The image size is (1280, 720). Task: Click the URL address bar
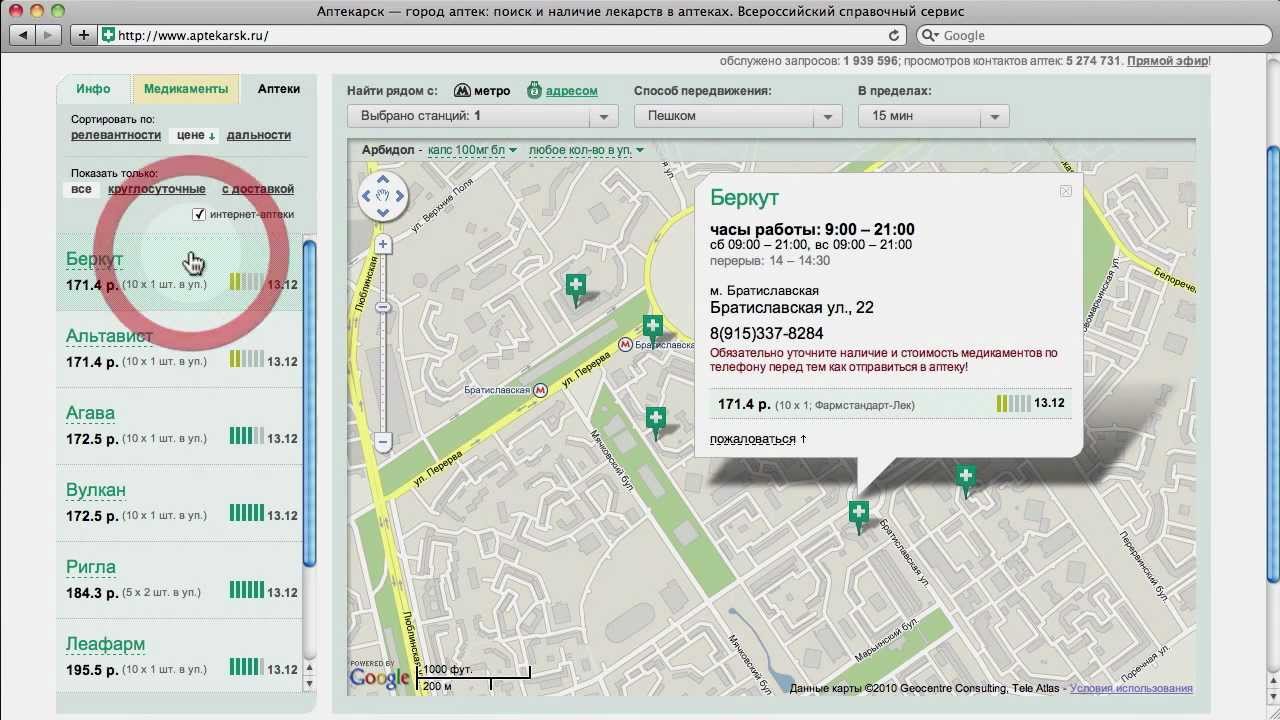point(500,35)
